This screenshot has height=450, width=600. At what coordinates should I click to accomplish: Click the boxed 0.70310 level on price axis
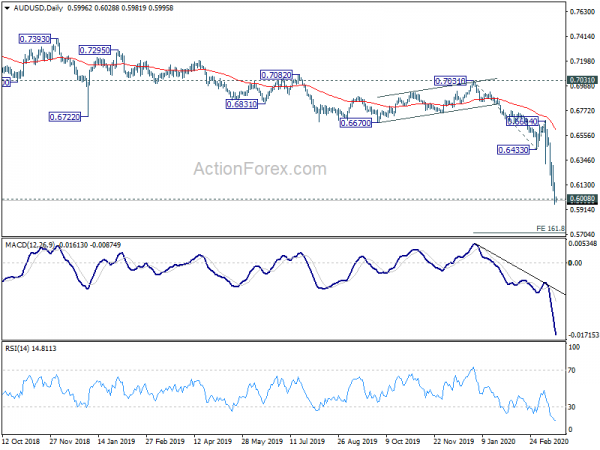point(582,79)
